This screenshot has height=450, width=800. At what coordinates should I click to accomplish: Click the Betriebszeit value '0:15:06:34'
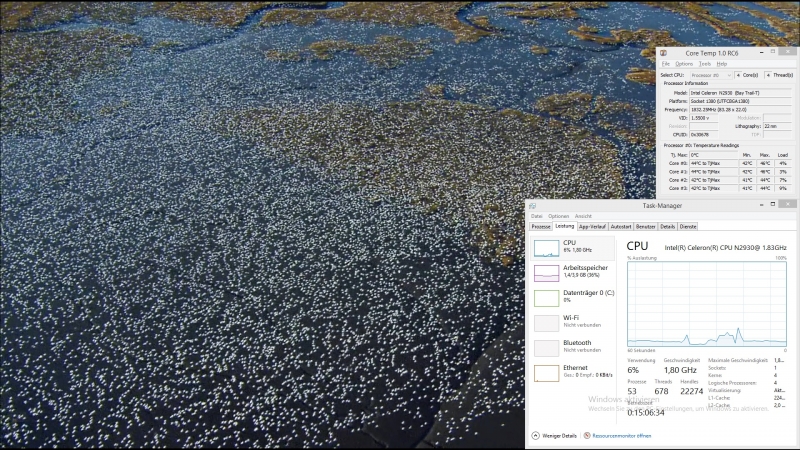646,413
